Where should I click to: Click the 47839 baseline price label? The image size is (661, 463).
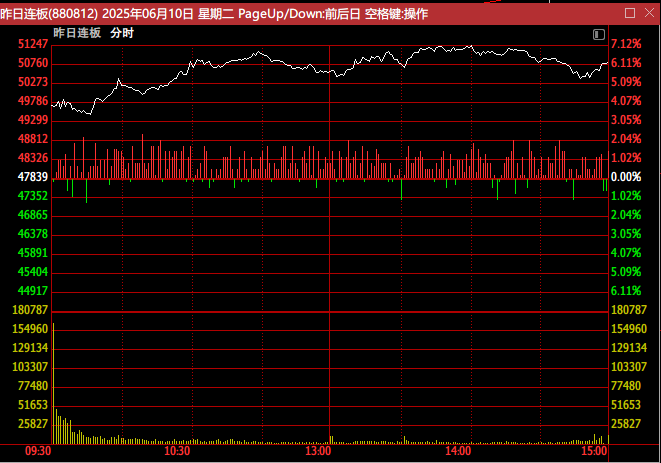point(34,177)
